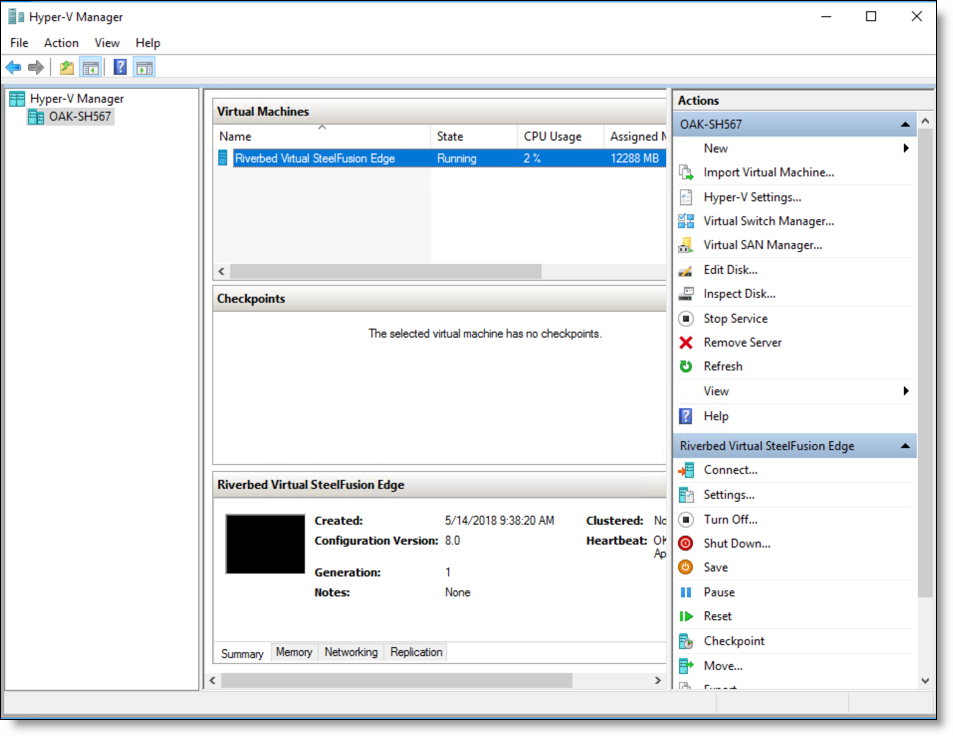Click the Running state cell
Screen dimensions: 953x736
pos(456,159)
